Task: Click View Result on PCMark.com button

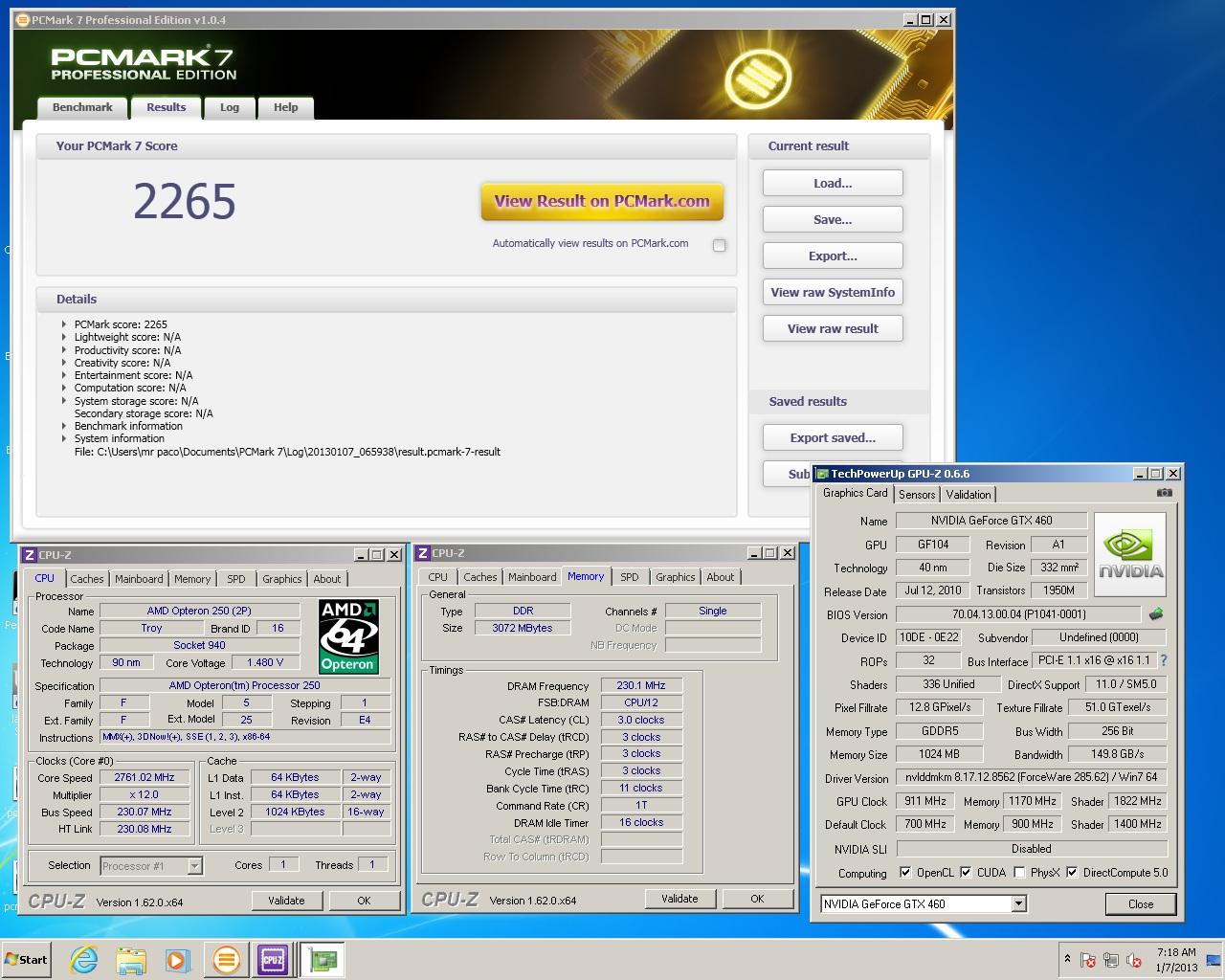Action: (602, 201)
